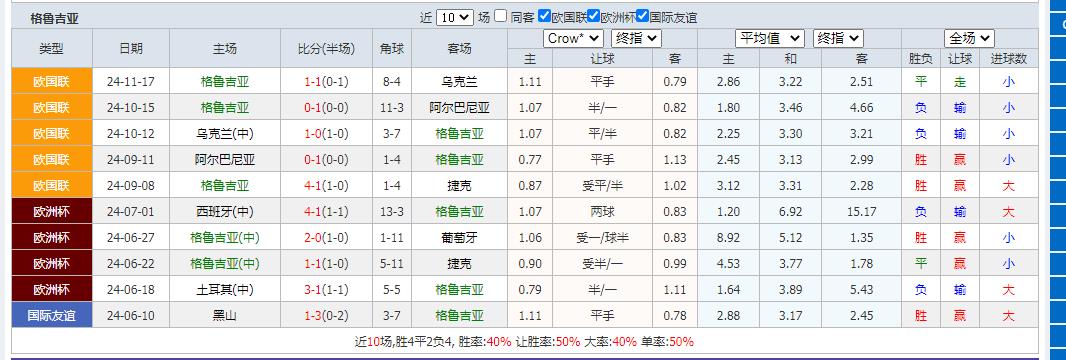The image size is (1066, 360).
Task: Toggle the 同客 checkbox
Action: click(x=500, y=16)
